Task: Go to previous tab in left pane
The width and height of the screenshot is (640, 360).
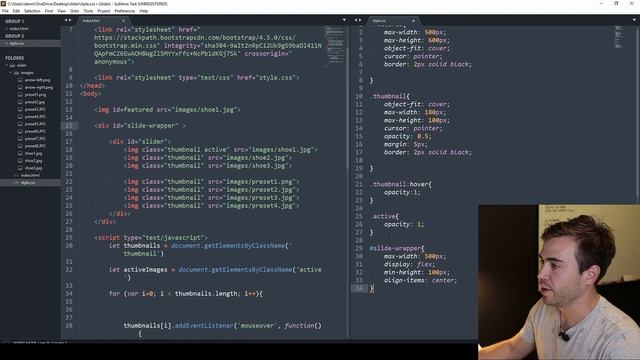Action: point(66,20)
